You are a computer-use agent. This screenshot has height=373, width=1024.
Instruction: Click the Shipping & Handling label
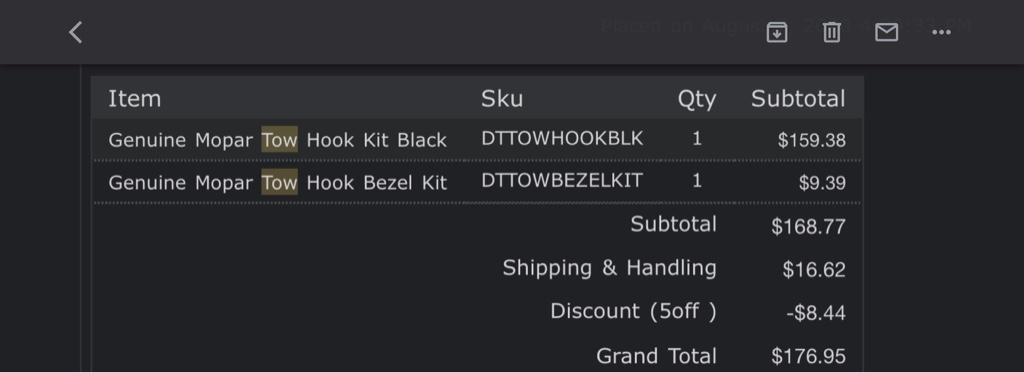click(x=609, y=268)
